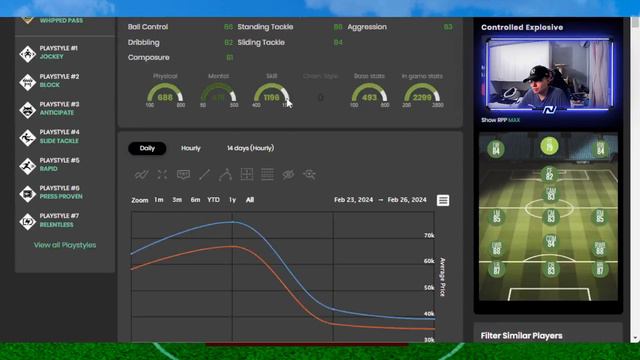Click the Skill 1196 gauge
Image resolution: width=640 pixels, height=360 pixels.
point(271,92)
